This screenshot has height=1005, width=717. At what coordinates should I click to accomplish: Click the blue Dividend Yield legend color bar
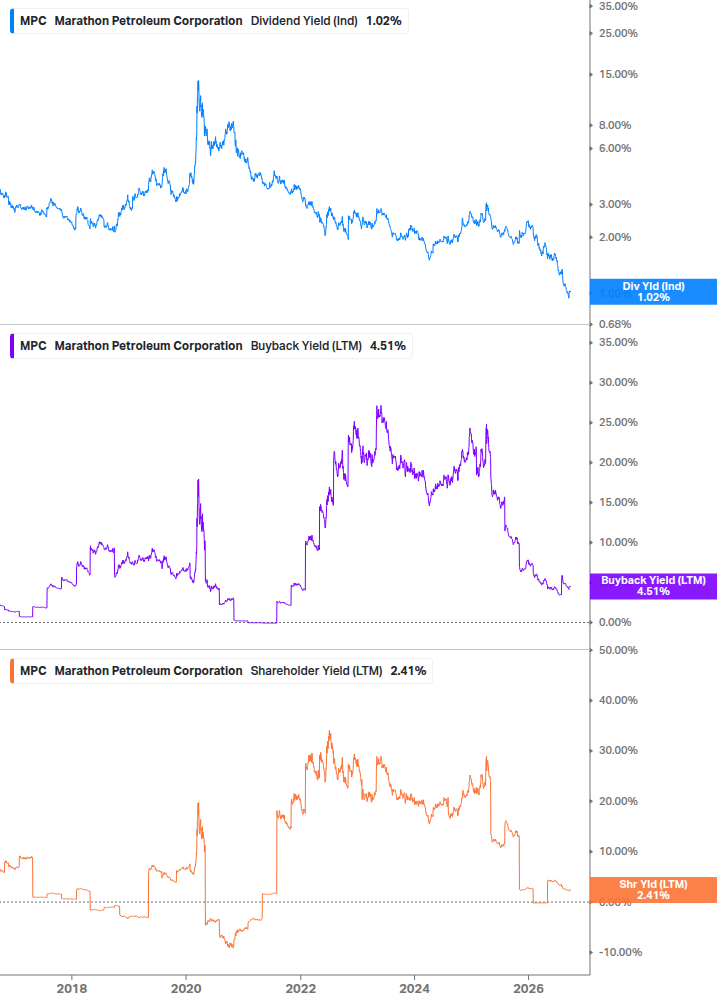12,21
